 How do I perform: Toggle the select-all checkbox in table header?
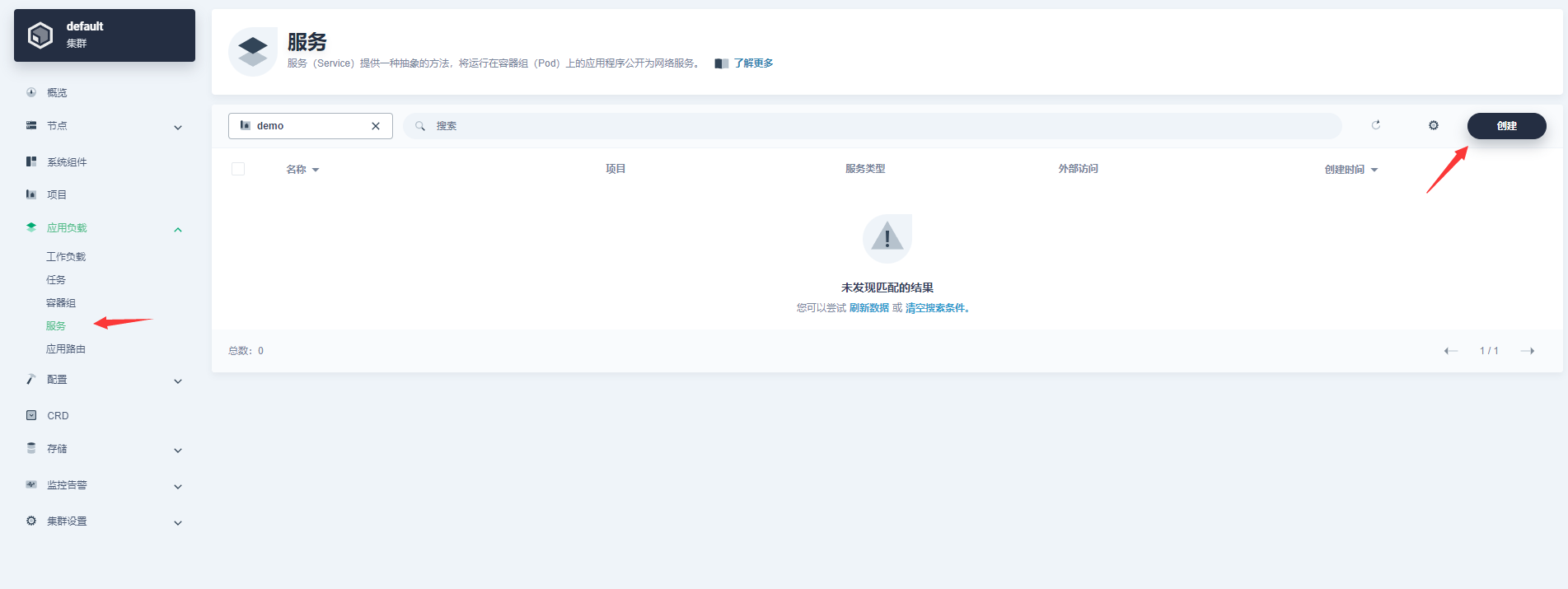click(238, 169)
